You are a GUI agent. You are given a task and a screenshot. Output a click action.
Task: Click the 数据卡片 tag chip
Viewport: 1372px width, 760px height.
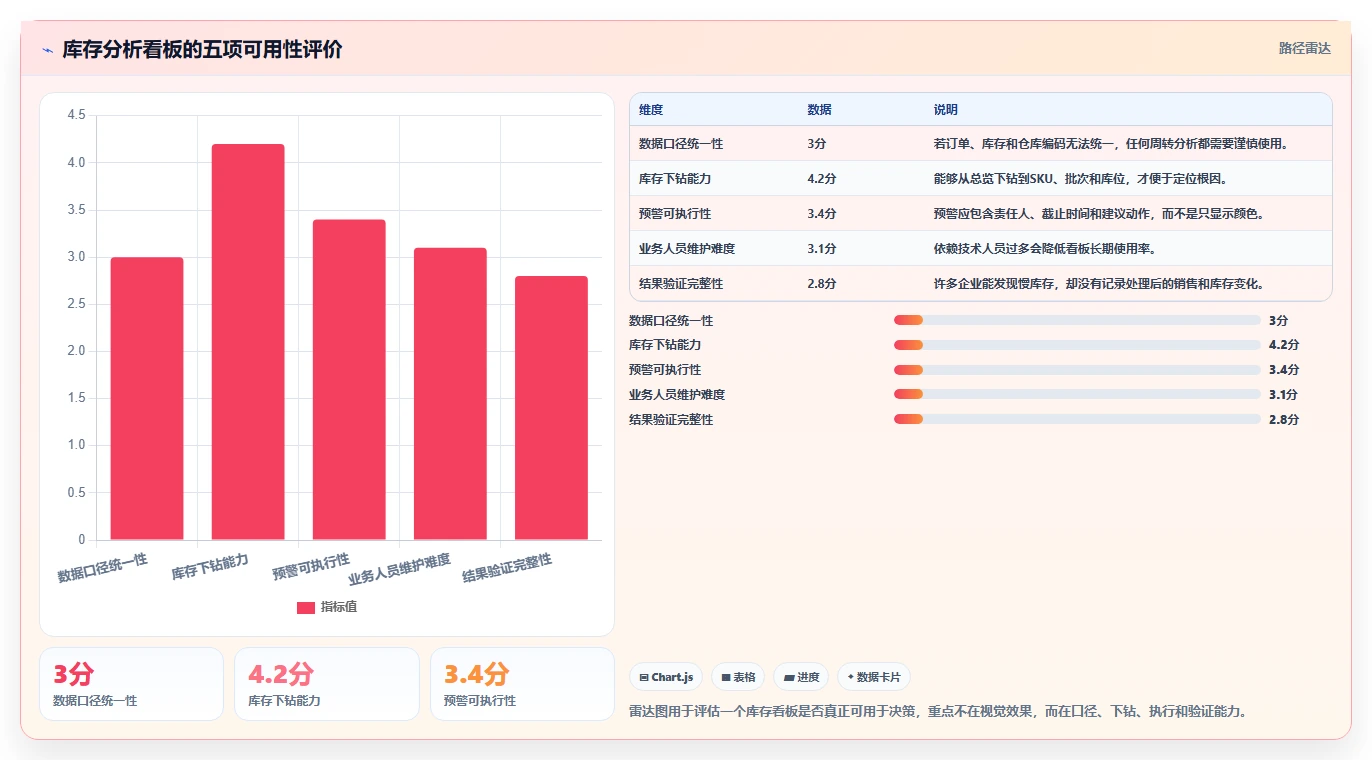874,677
